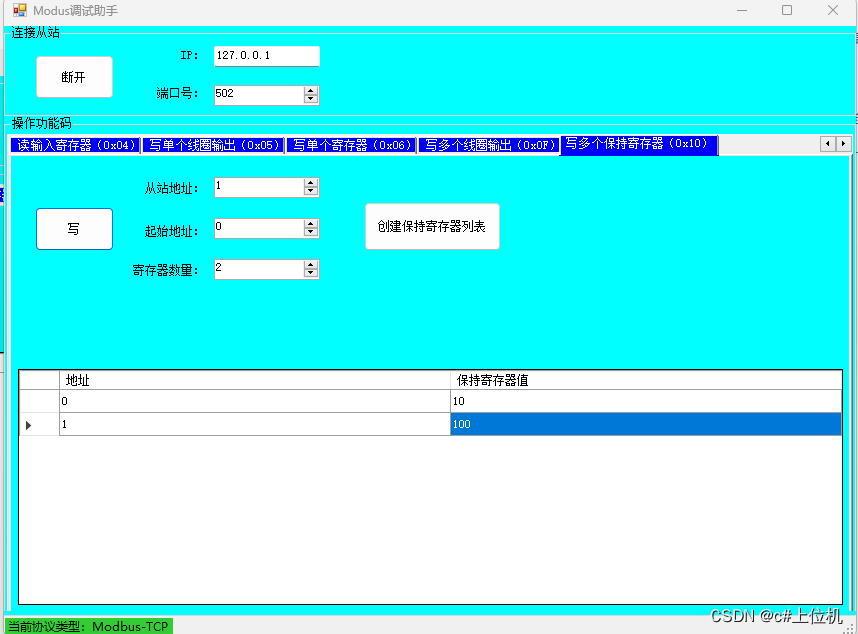Increment the 端口号 value with its up arrow
858x634 pixels.
311,90
